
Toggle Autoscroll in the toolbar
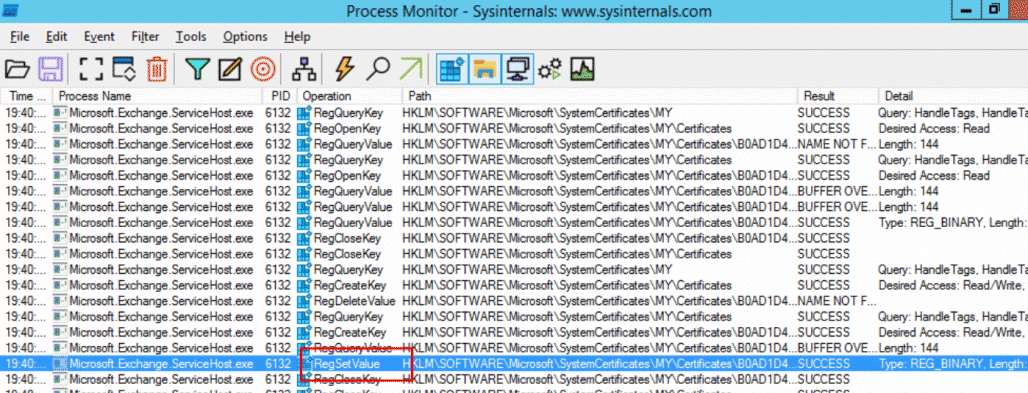[x=125, y=68]
